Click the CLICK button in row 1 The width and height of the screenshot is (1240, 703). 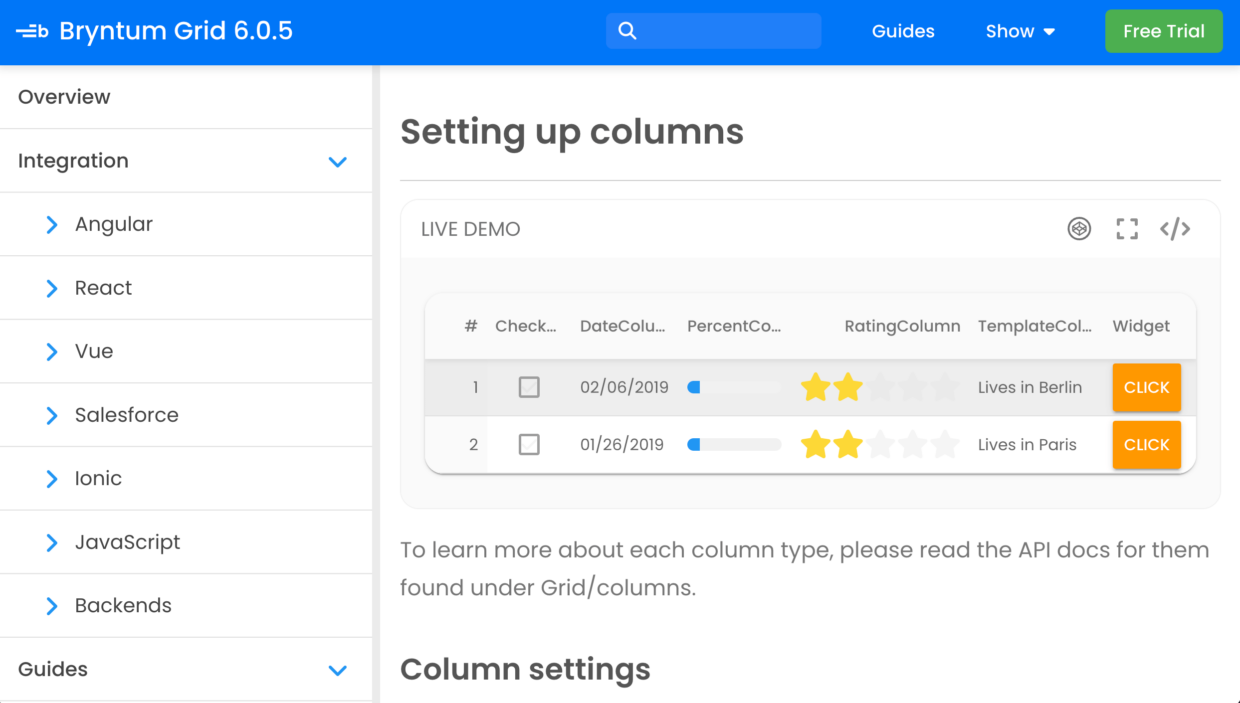pos(1147,387)
